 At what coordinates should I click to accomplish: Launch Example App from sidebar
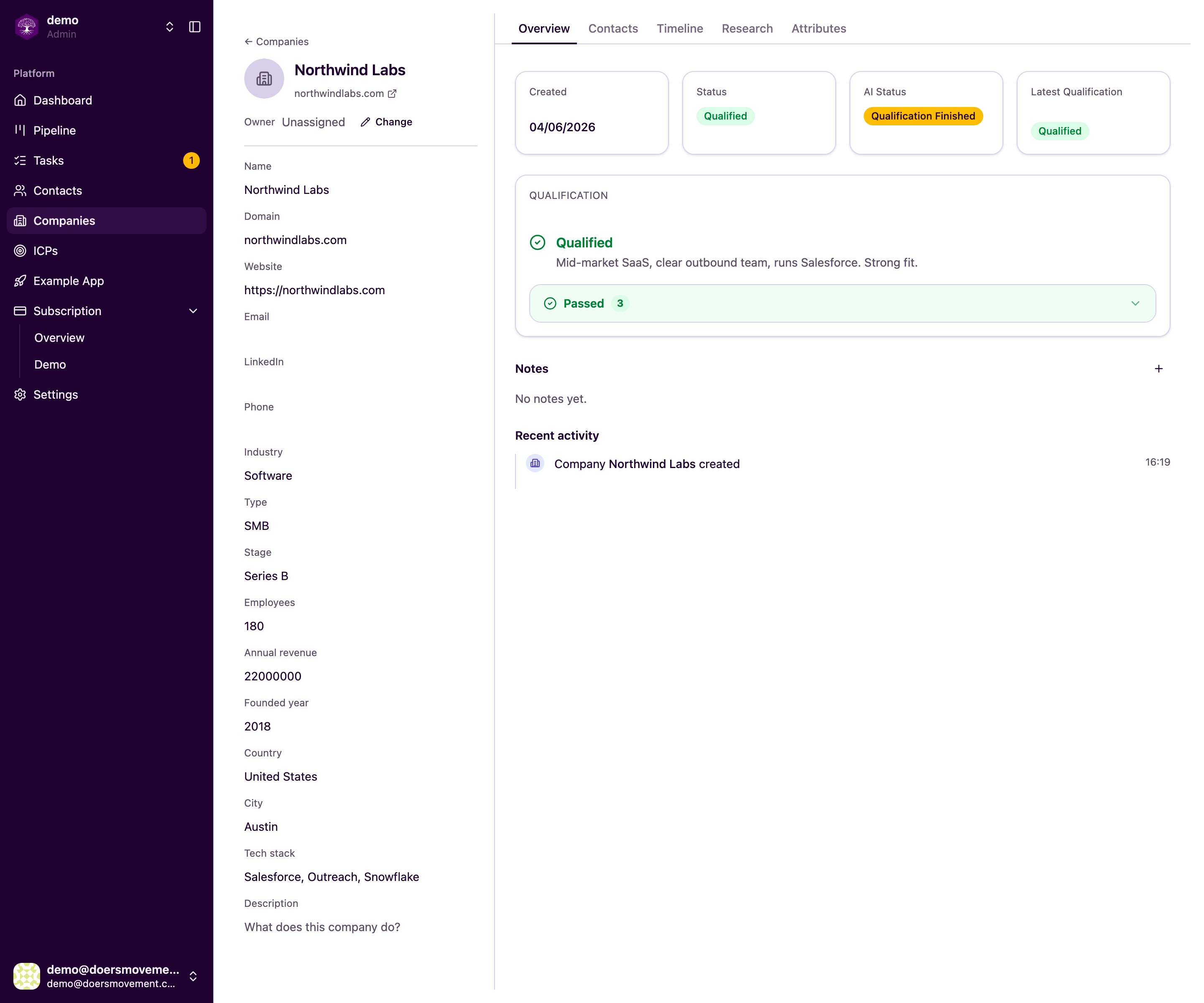point(107,281)
